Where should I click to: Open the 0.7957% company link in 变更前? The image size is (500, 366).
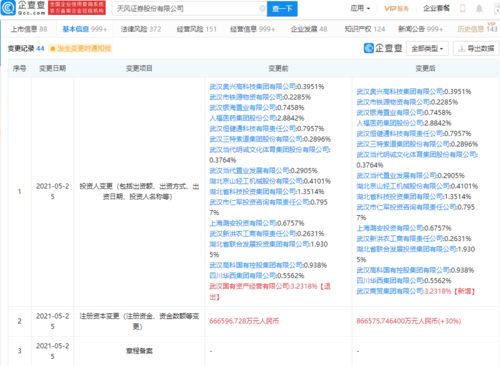(x=253, y=129)
